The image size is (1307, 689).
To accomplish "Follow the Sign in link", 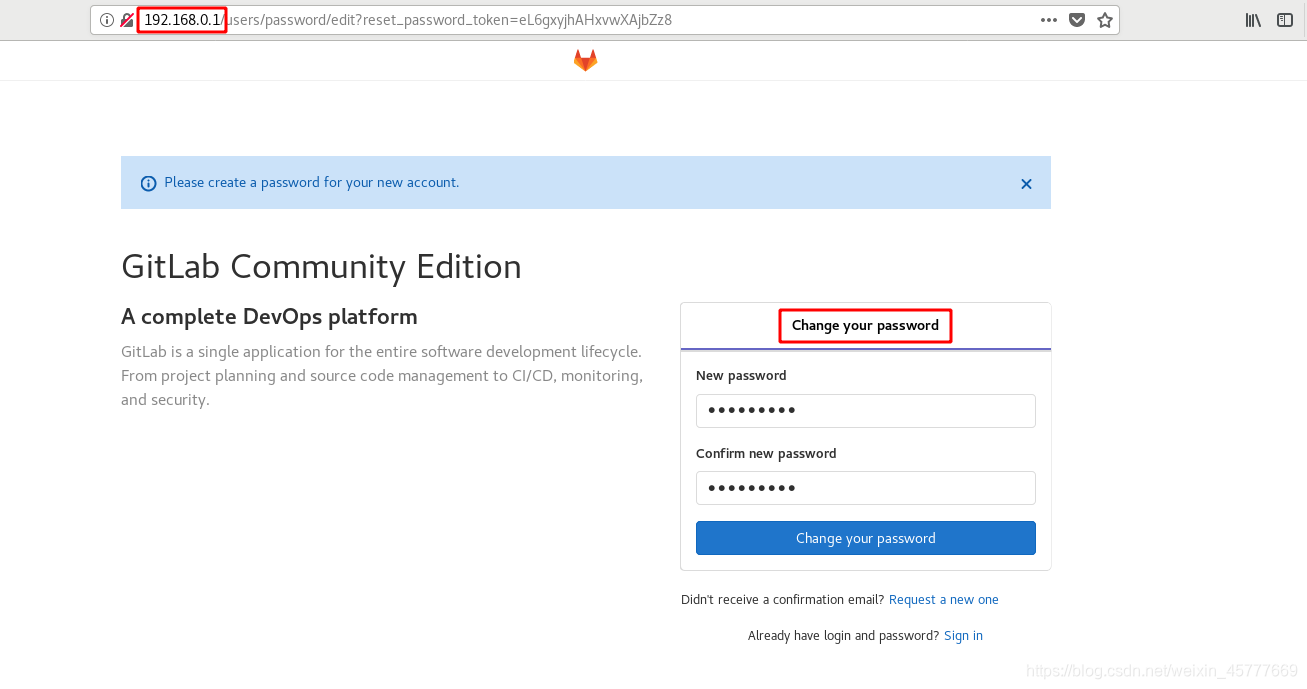I will (x=963, y=636).
